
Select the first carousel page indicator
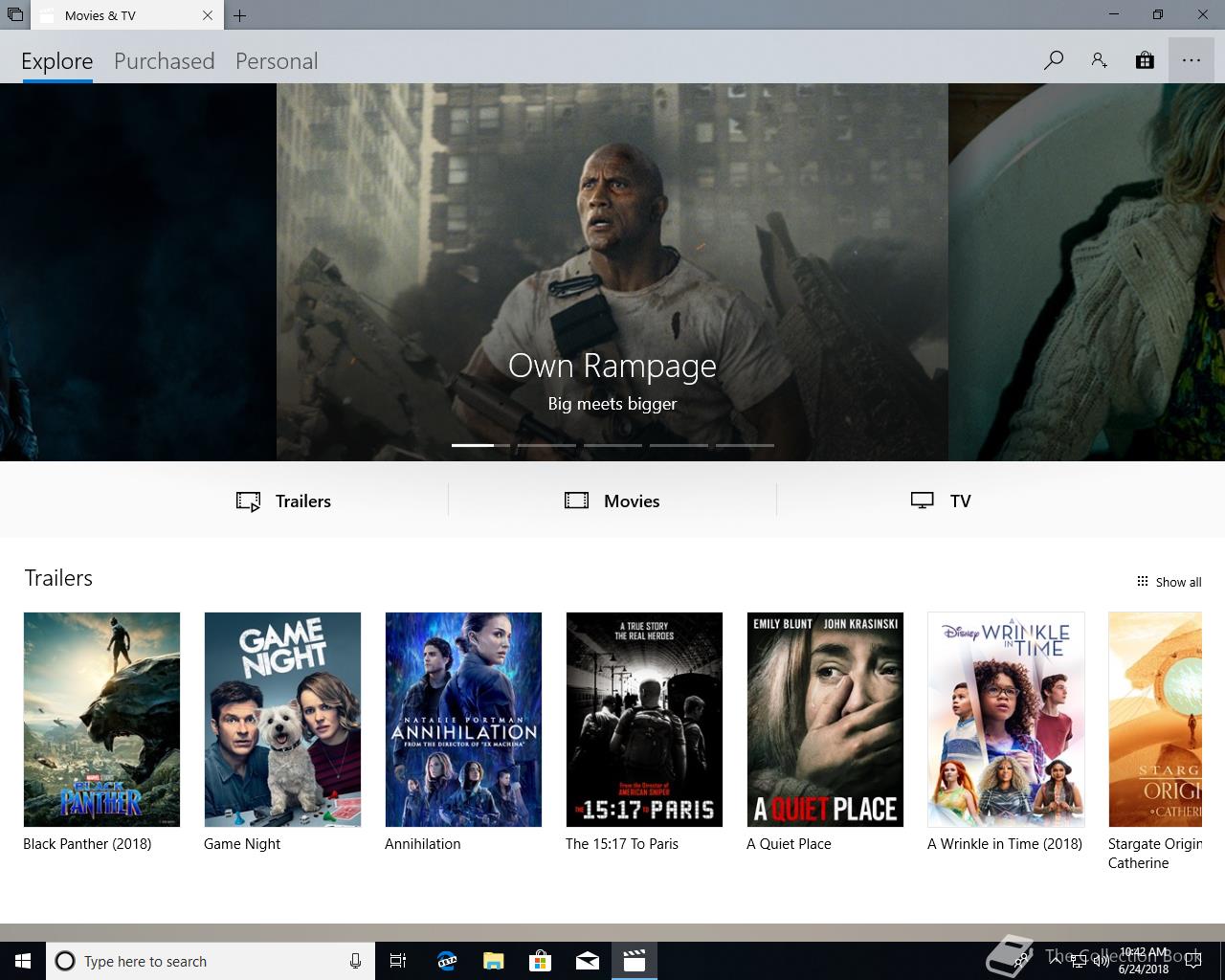click(480, 445)
